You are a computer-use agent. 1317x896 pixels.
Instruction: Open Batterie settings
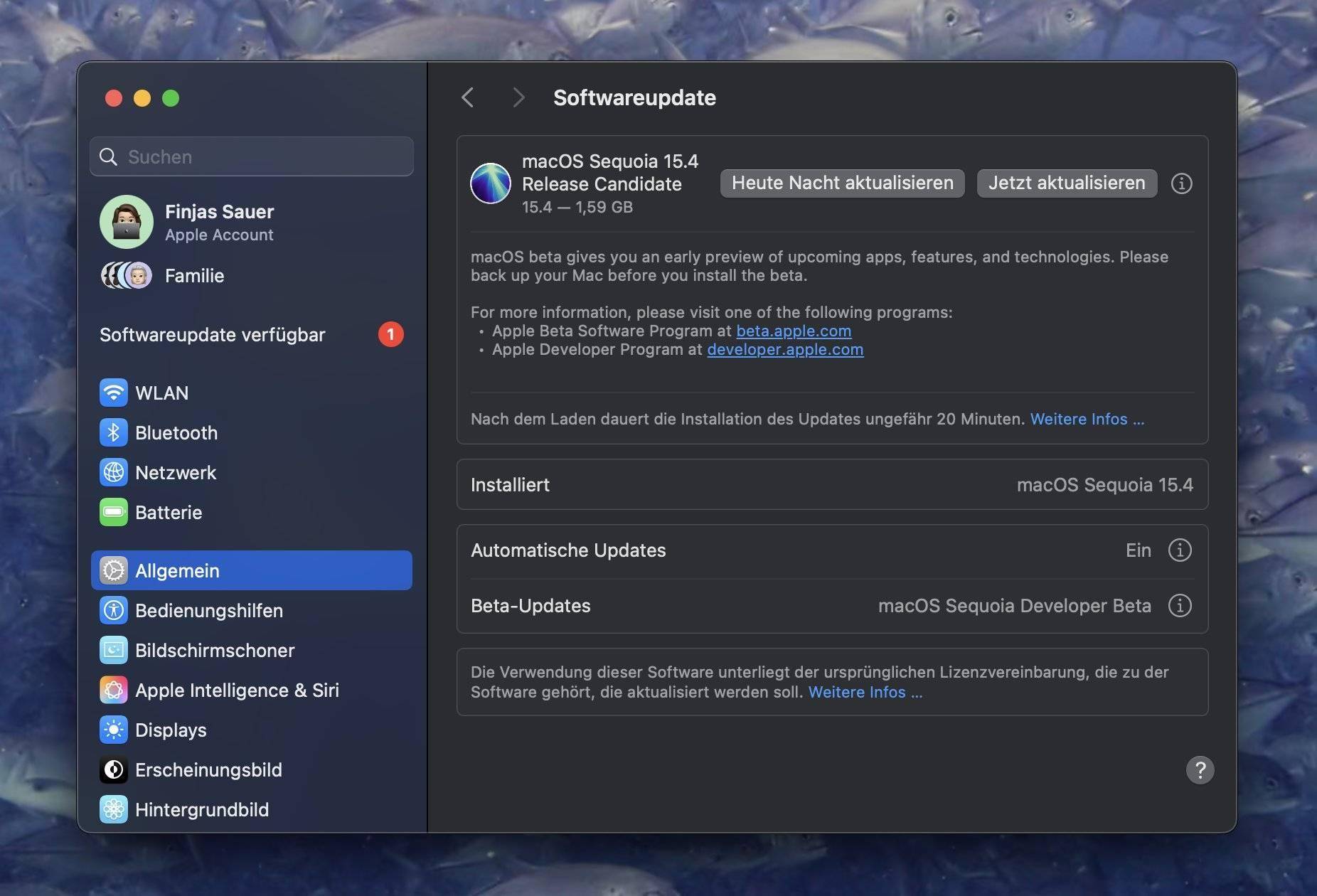tap(252, 512)
